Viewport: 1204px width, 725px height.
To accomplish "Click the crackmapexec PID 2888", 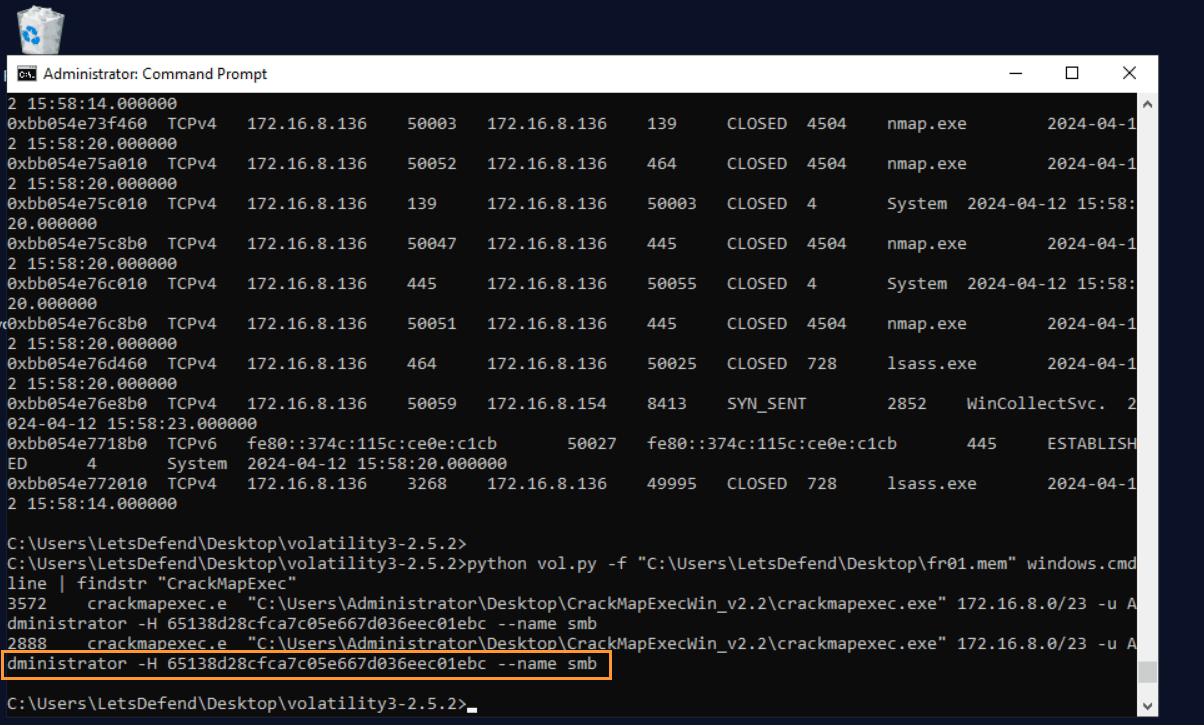I will [x=27, y=644].
